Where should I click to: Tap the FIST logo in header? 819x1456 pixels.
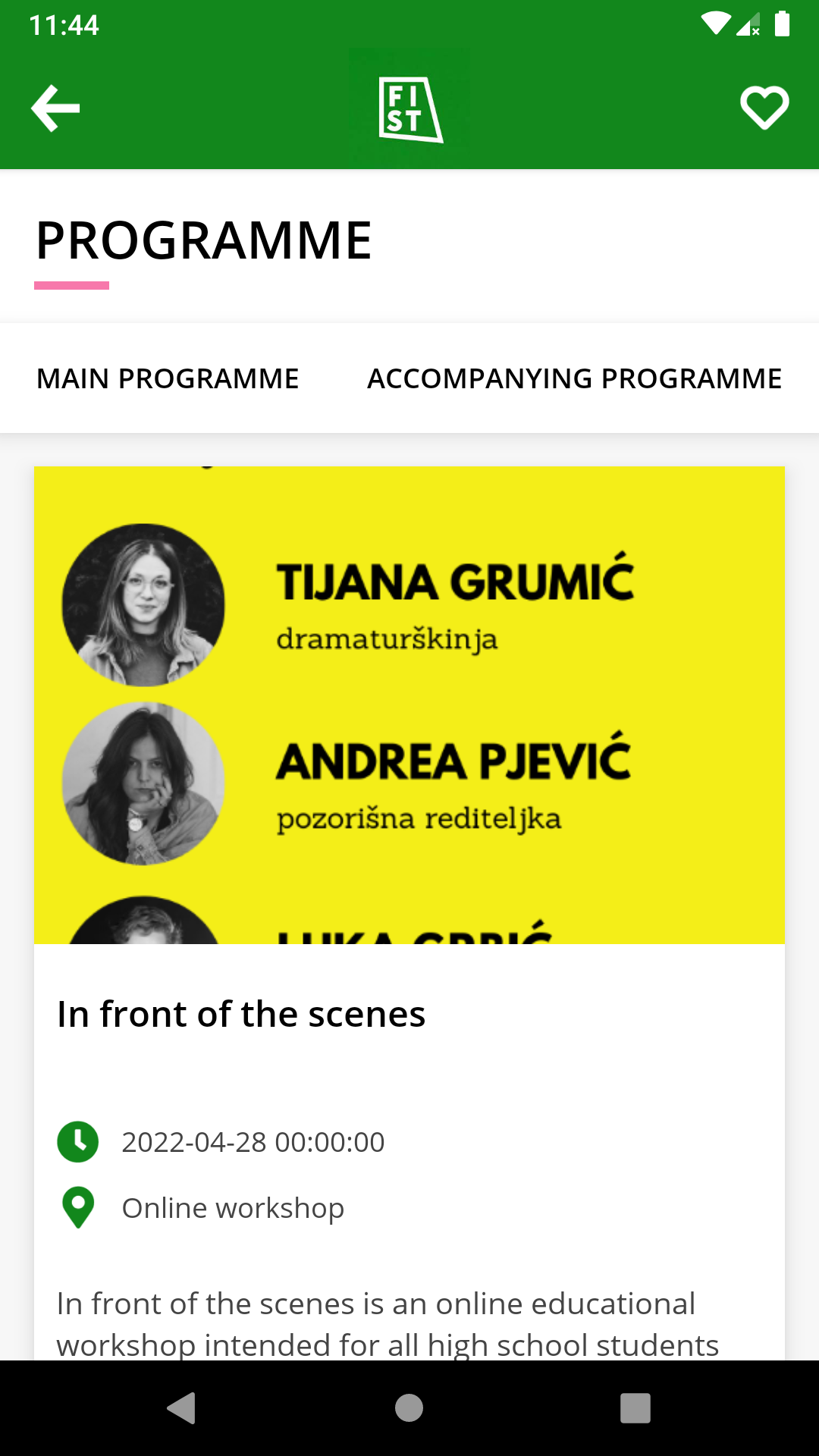click(409, 108)
